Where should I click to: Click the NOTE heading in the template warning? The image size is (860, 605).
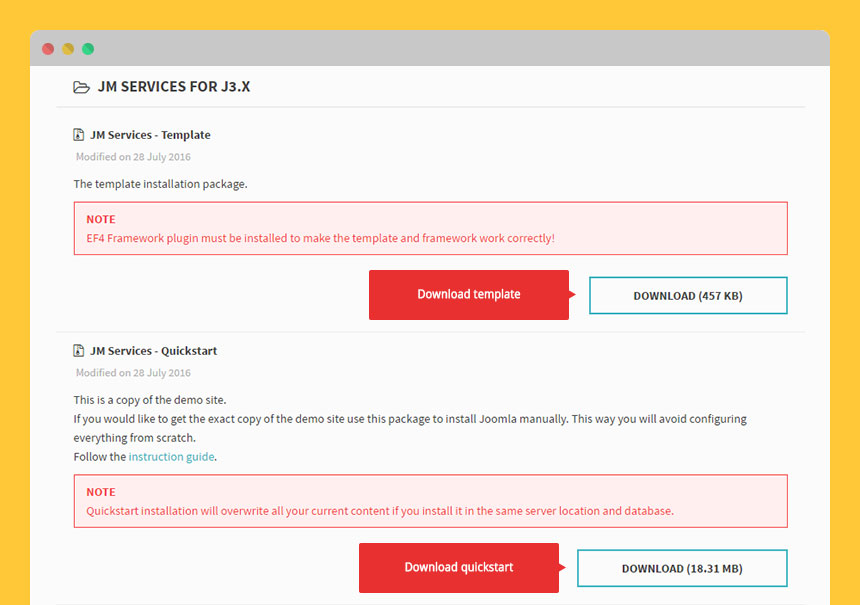pos(101,219)
